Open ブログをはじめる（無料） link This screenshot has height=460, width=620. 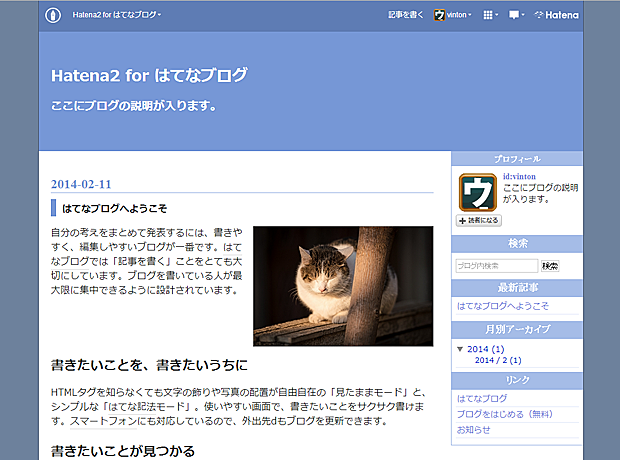505,414
